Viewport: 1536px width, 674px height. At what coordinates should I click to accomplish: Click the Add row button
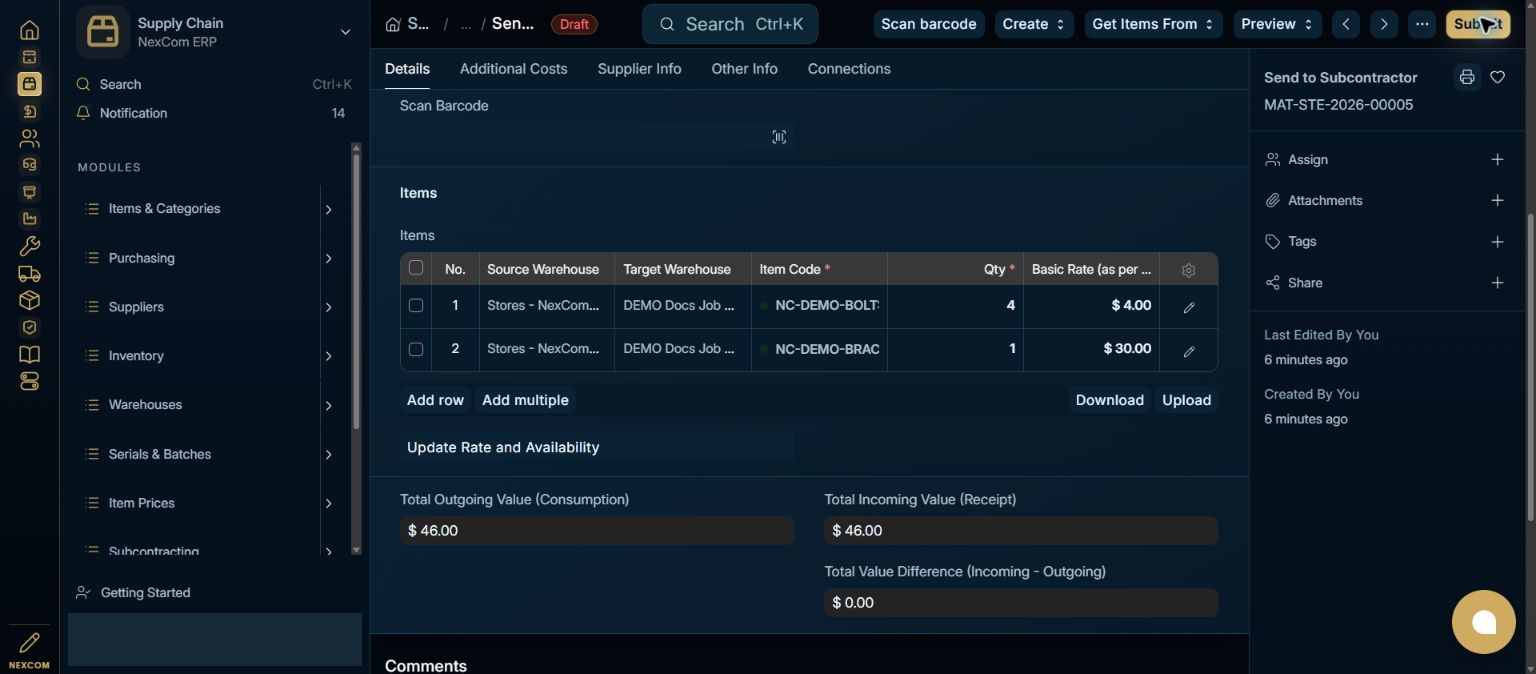pyautogui.click(x=435, y=400)
